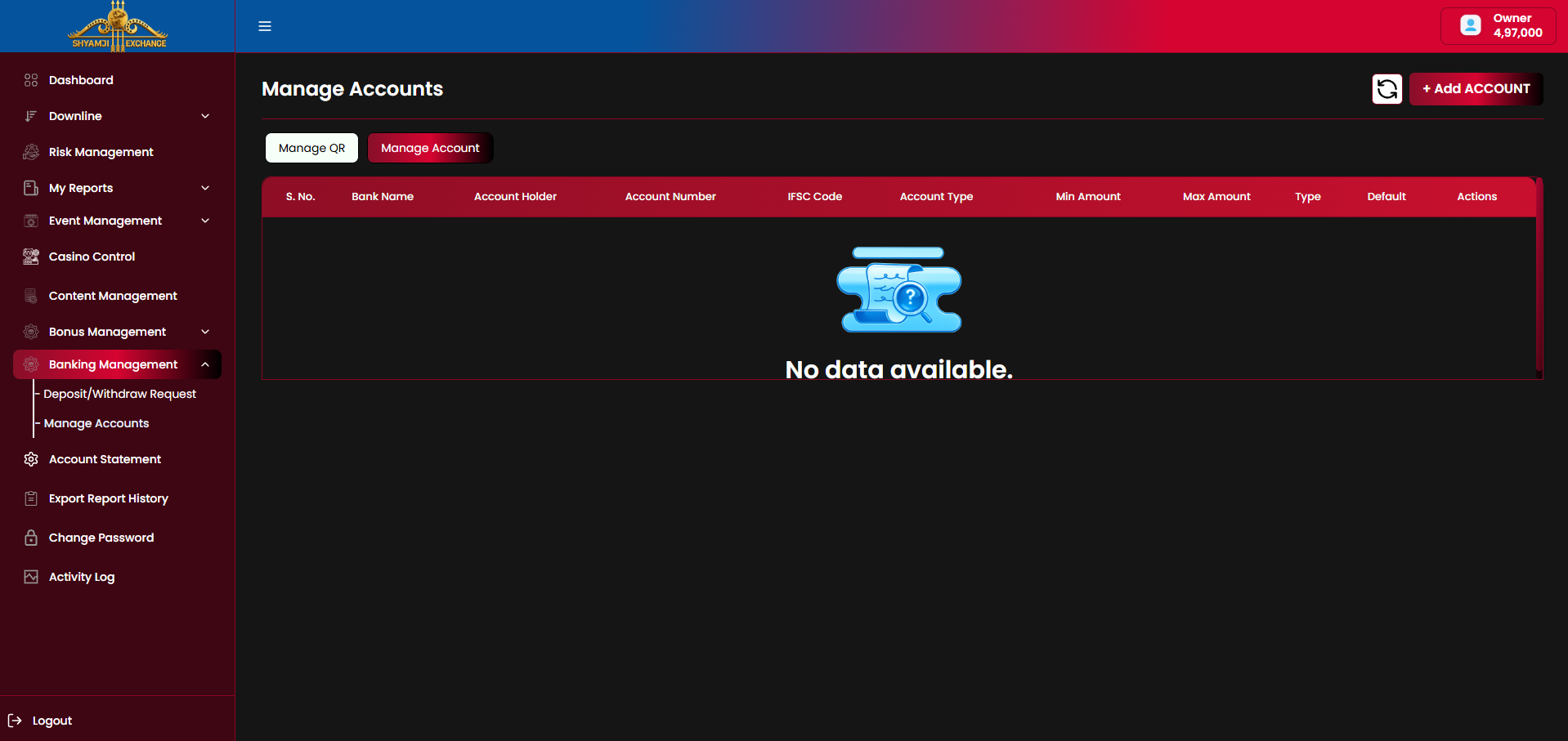Image resolution: width=1568 pixels, height=741 pixels.
Task: Click the Logout arrow icon
Action: 15,721
